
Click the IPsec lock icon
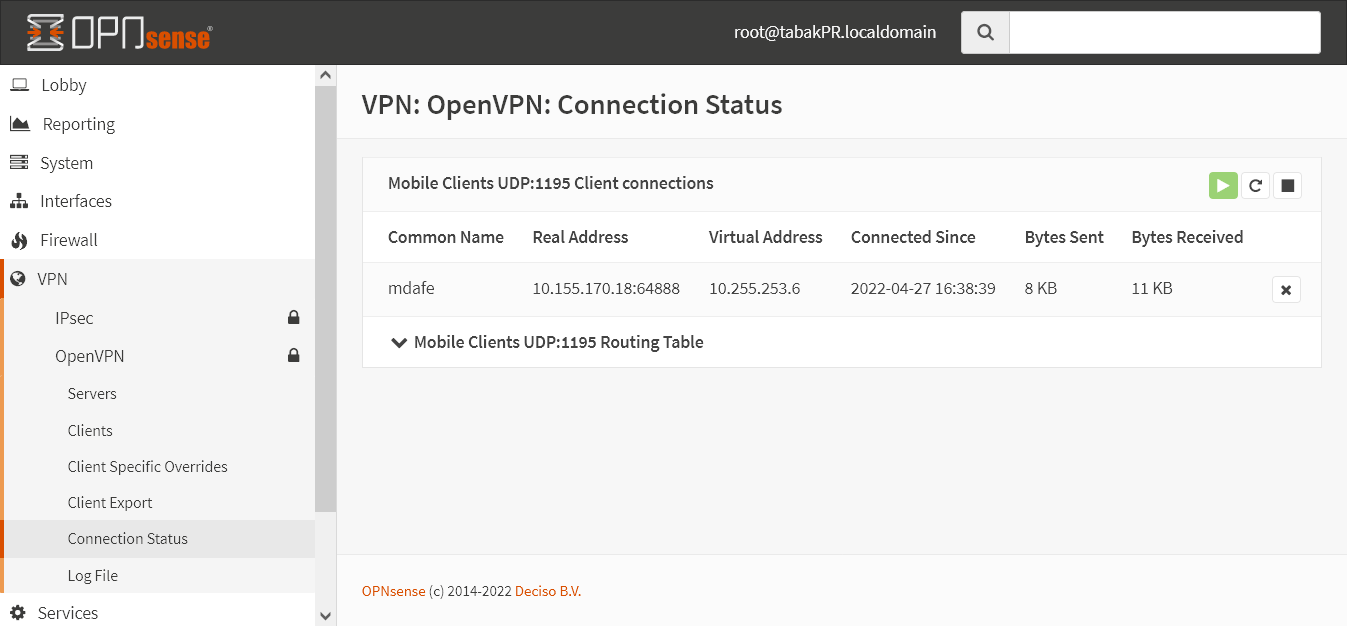(x=293, y=317)
